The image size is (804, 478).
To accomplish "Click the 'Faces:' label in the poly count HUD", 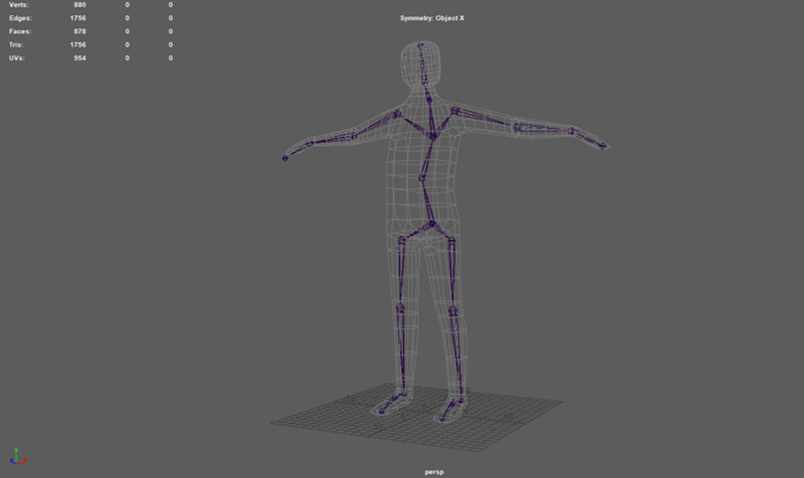I will coord(19,31).
